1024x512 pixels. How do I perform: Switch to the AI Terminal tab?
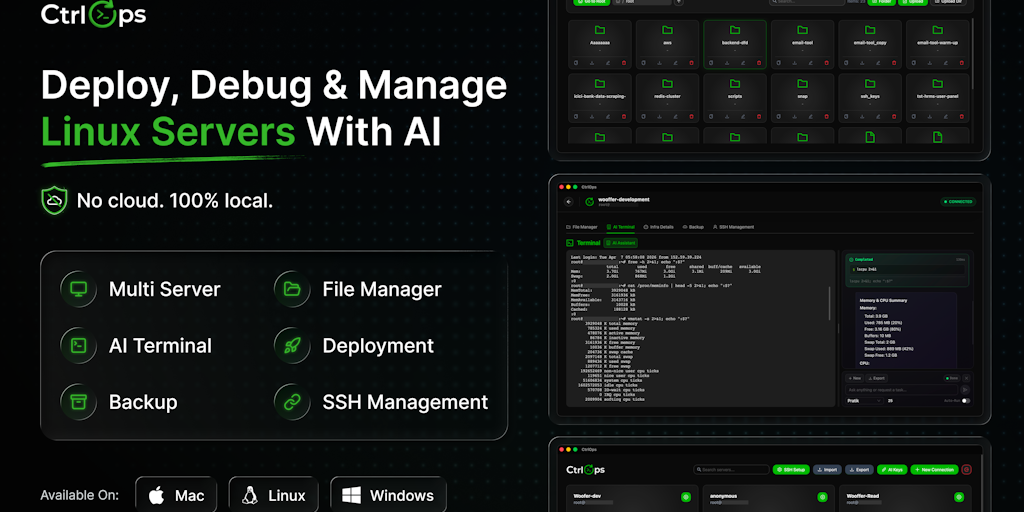tap(620, 227)
